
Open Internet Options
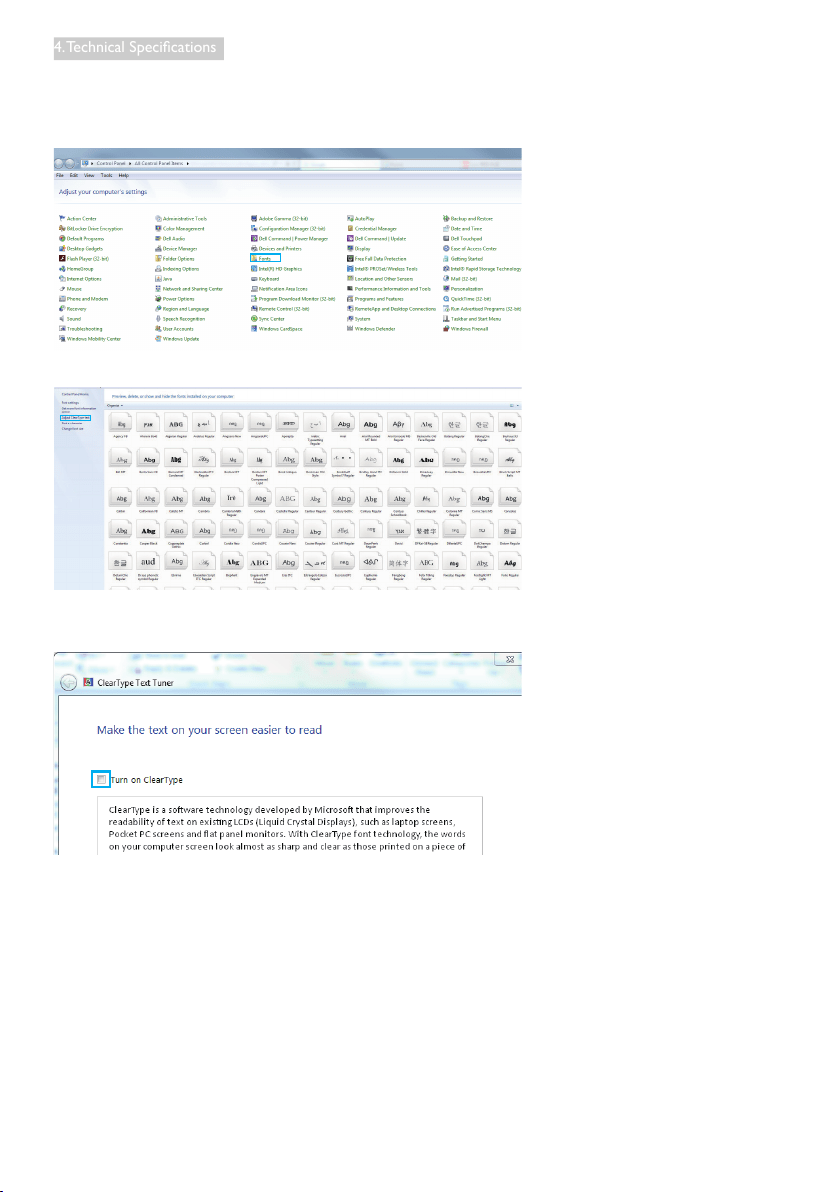(x=80, y=279)
